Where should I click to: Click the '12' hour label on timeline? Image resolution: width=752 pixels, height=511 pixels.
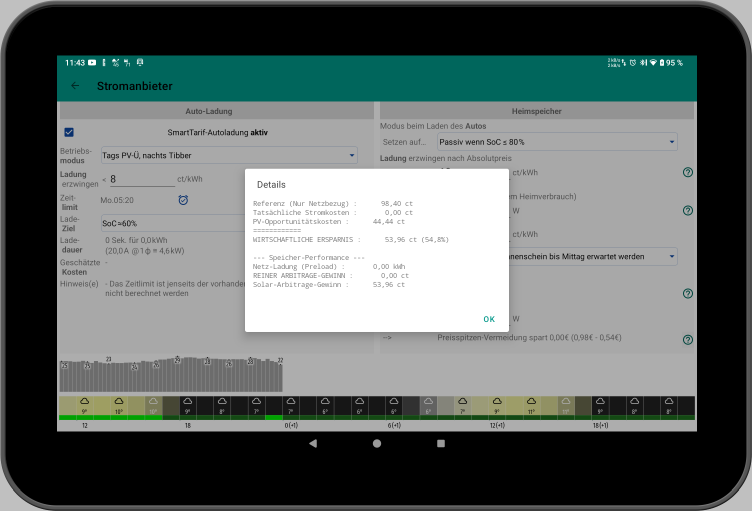tap(85, 426)
